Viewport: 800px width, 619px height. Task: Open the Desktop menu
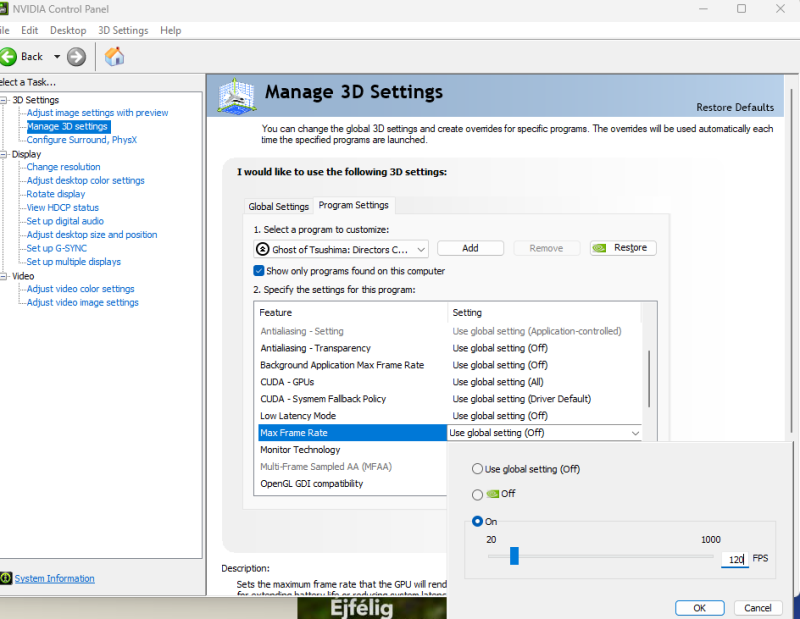pyautogui.click(x=68, y=30)
